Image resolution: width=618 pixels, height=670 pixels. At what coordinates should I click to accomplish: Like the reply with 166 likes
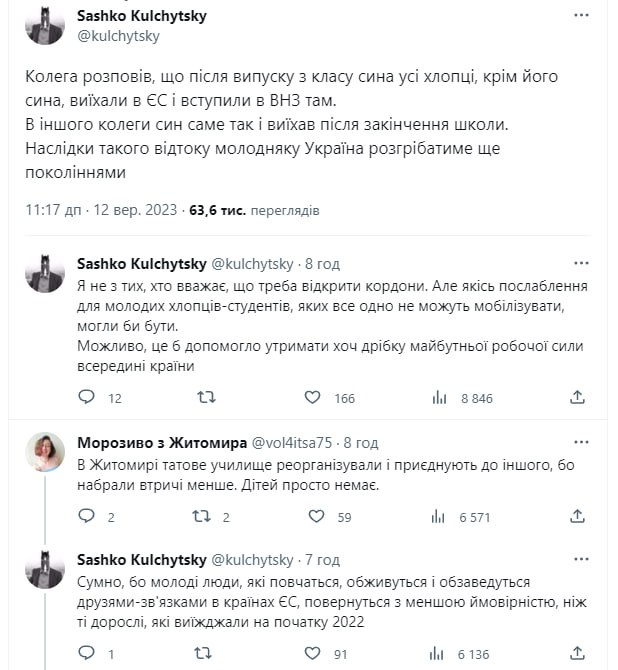pyautogui.click(x=312, y=397)
